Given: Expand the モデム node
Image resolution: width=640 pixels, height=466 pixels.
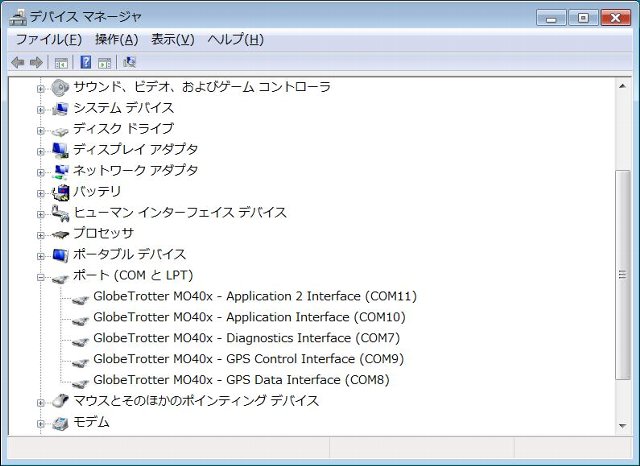Looking at the screenshot, I should (40, 424).
